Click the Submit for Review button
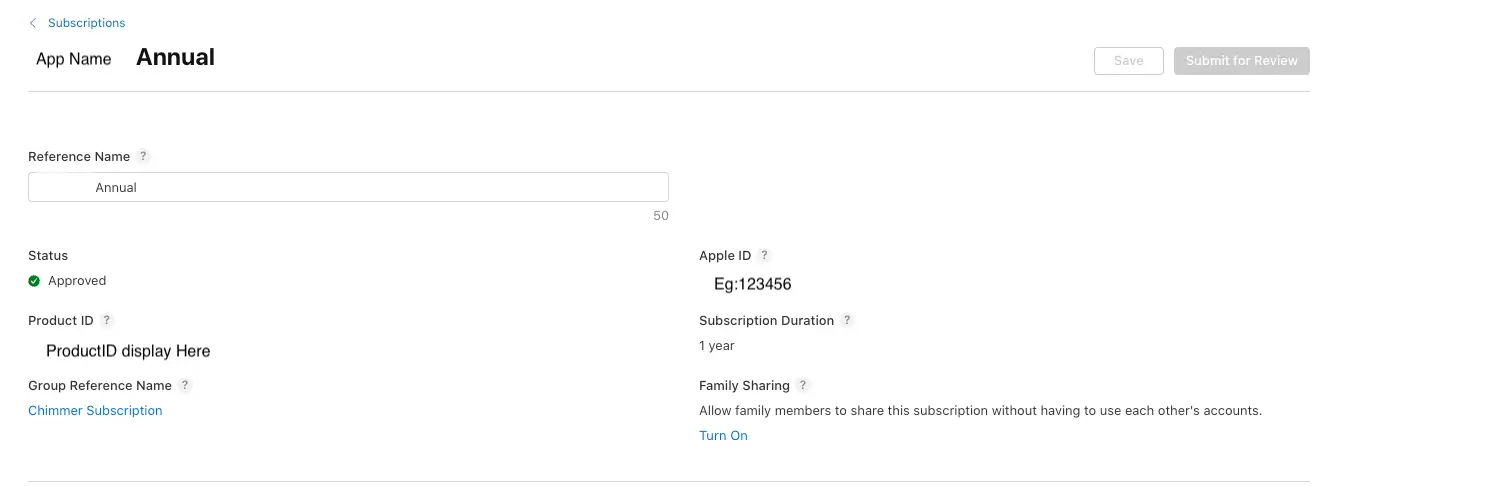The height and width of the screenshot is (486, 1492). (x=1241, y=61)
